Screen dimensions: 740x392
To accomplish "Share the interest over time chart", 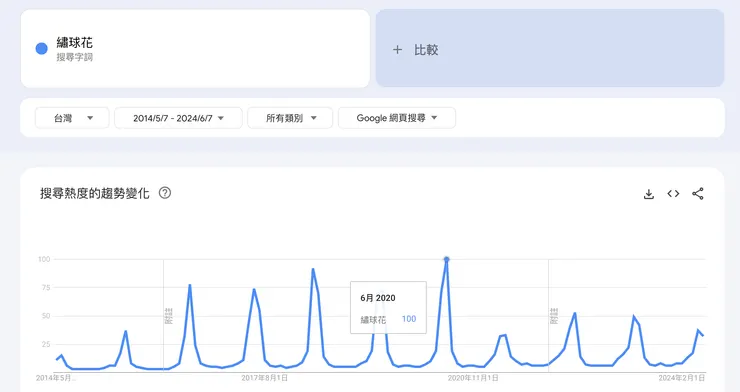I will (x=698, y=194).
